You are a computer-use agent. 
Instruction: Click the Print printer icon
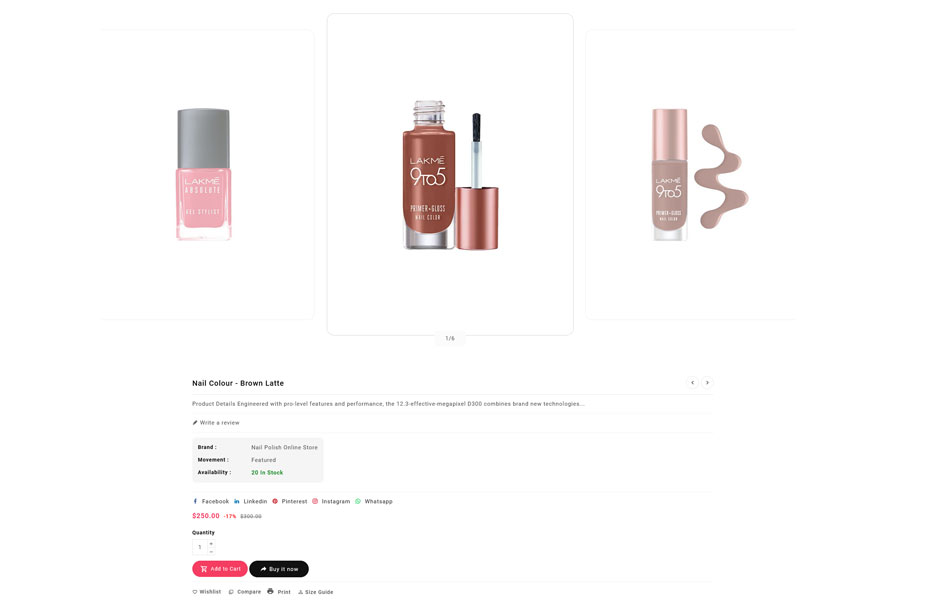270,591
